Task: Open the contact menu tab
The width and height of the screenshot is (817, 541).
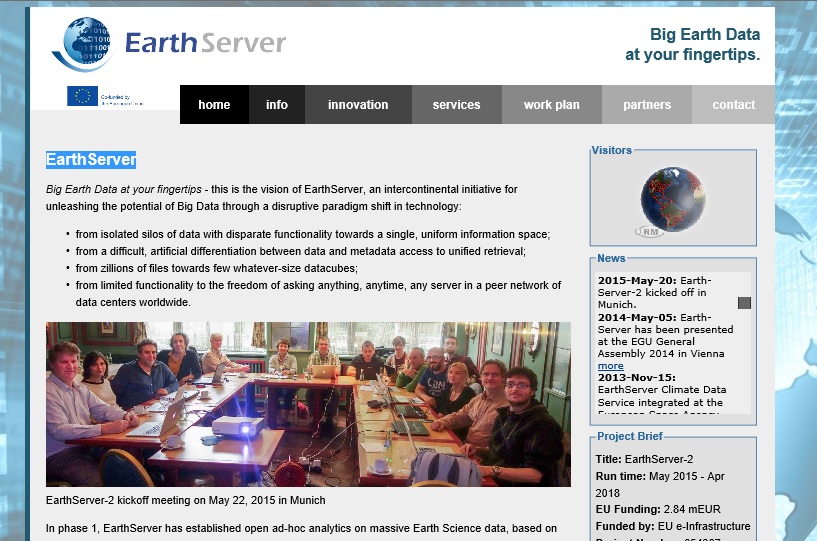Action: point(733,105)
